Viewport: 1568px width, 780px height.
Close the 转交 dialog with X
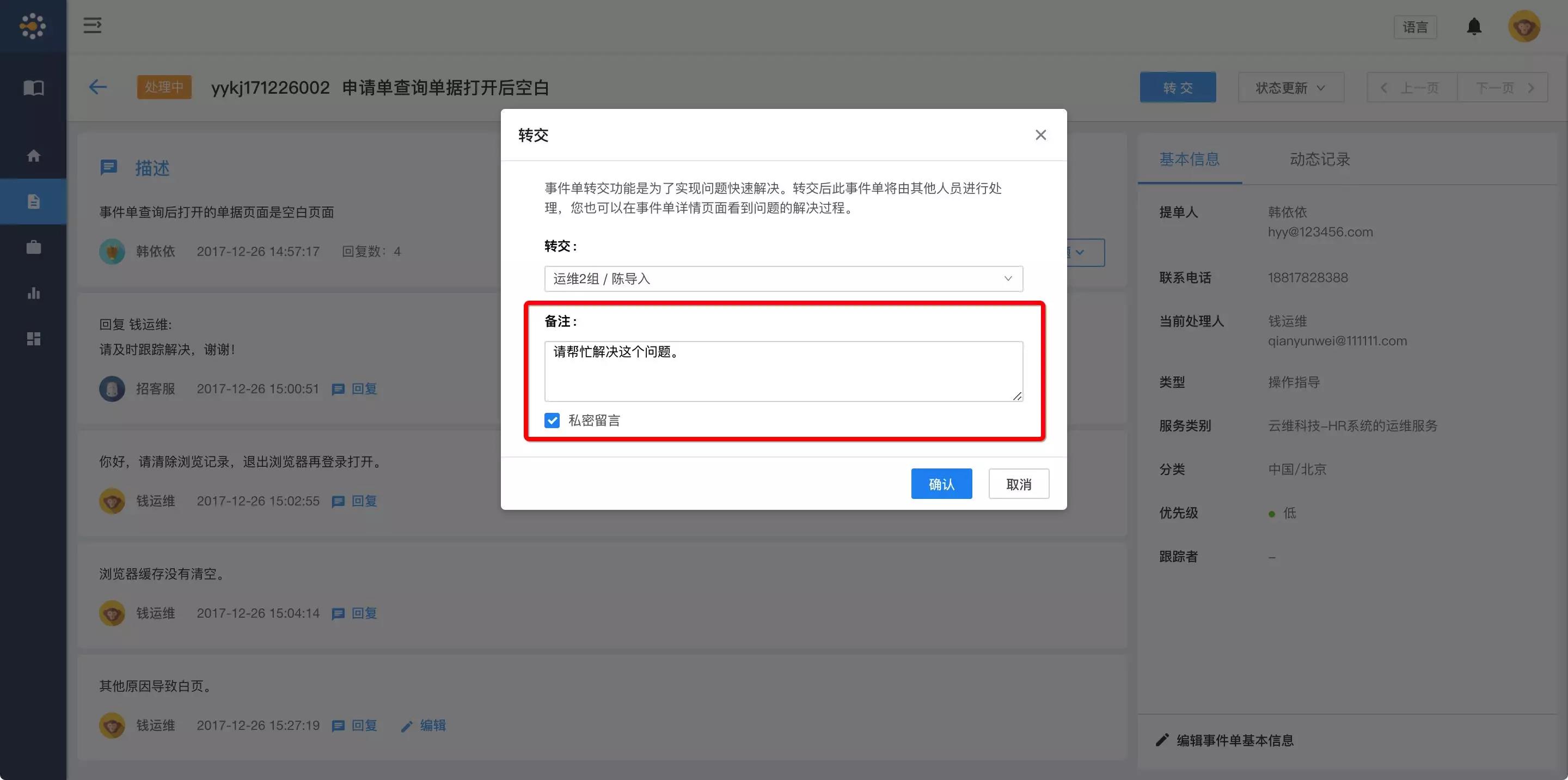(x=1040, y=135)
